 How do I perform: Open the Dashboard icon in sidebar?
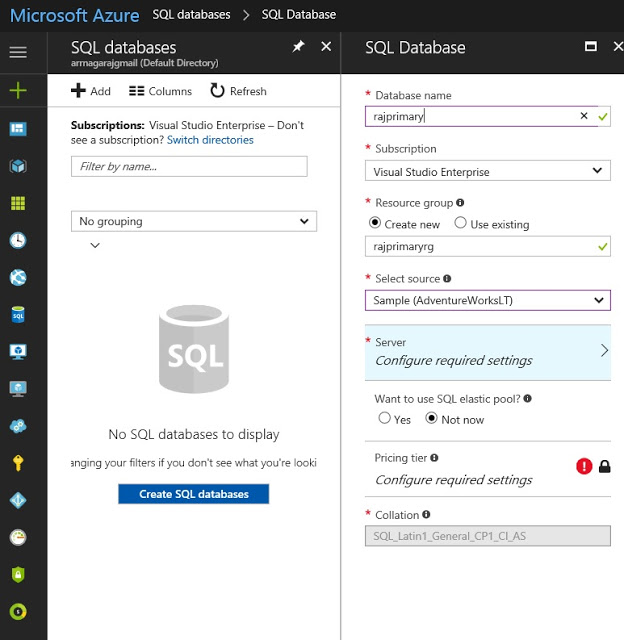pos(18,129)
